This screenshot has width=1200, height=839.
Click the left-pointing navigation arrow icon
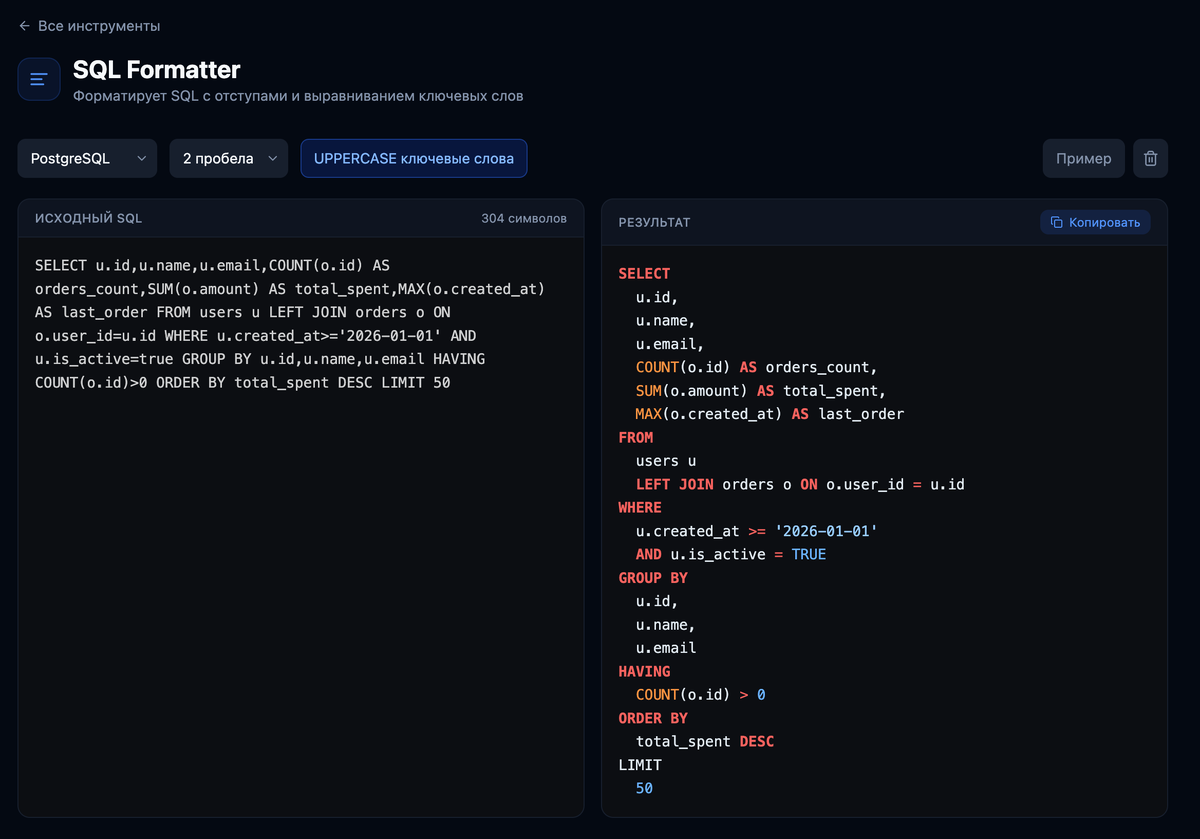(x=23, y=26)
